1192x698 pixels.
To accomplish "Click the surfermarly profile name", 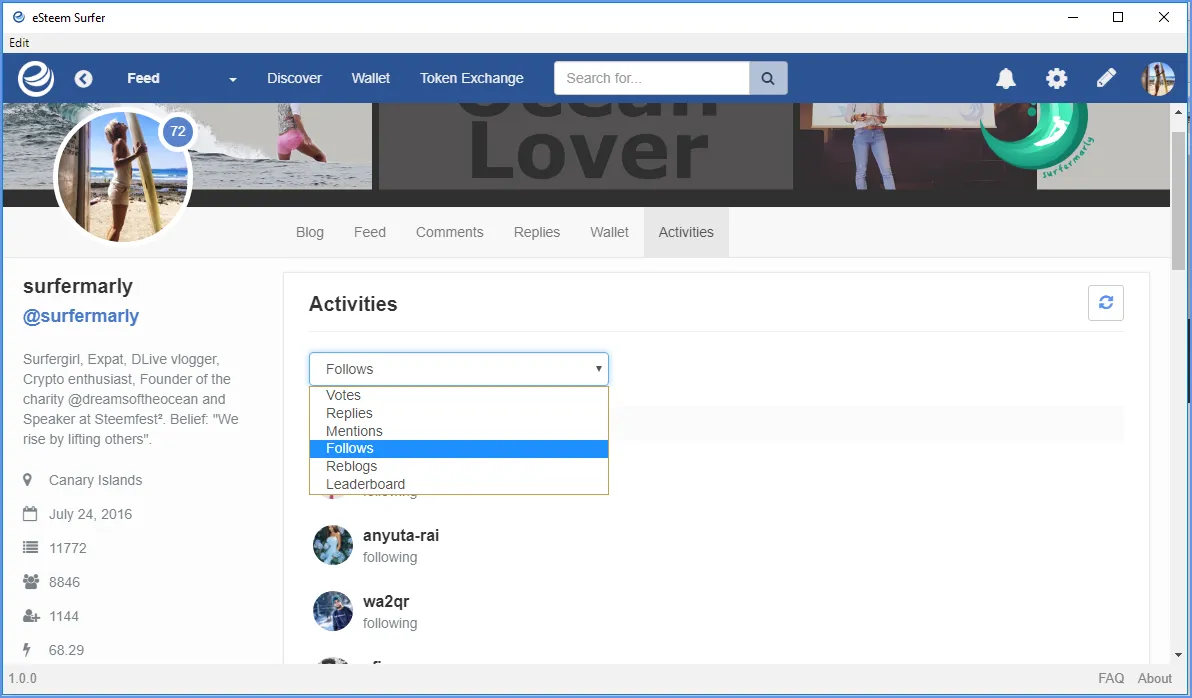I will 78,286.
